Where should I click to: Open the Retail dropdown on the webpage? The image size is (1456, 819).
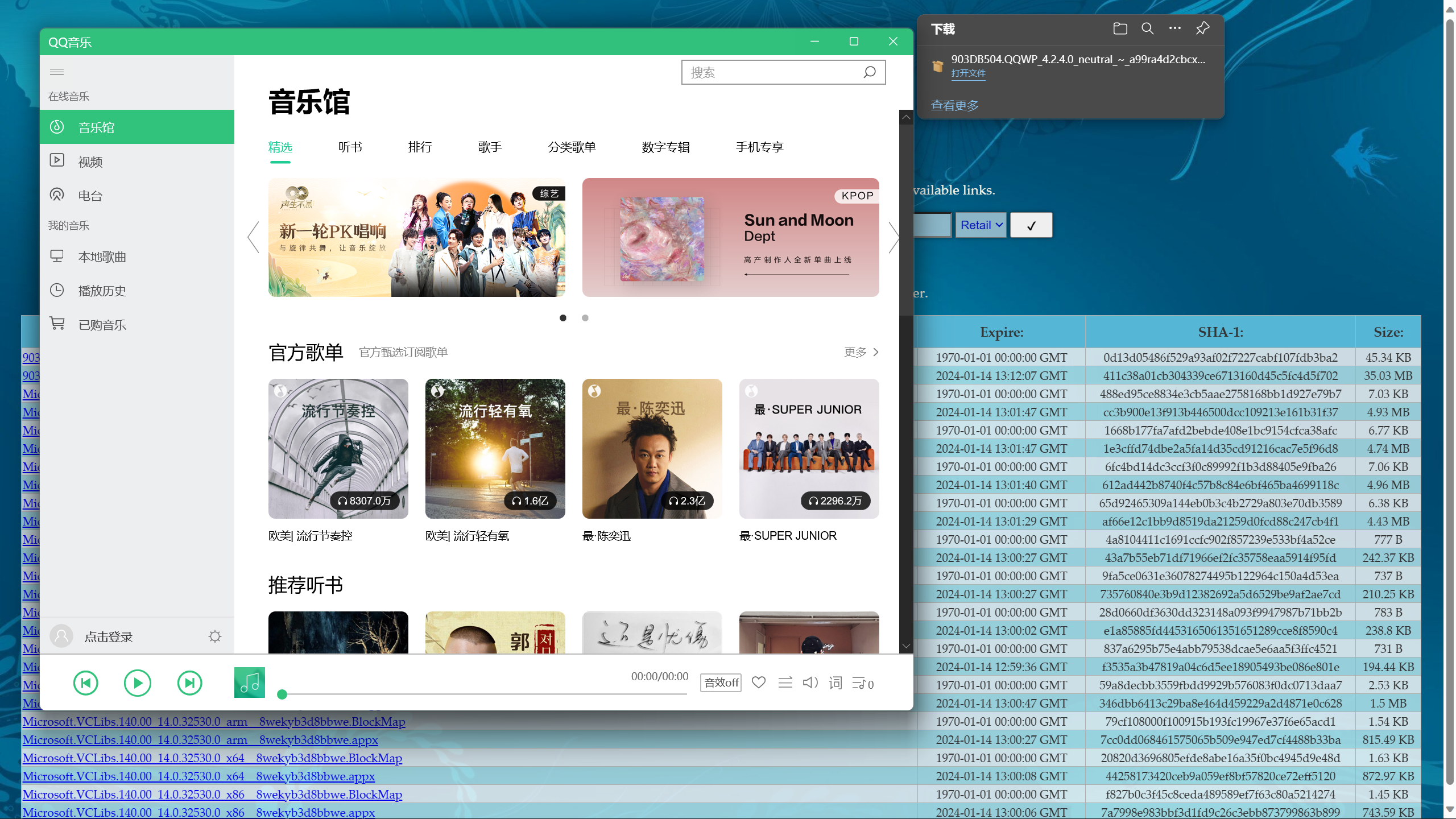click(x=980, y=225)
